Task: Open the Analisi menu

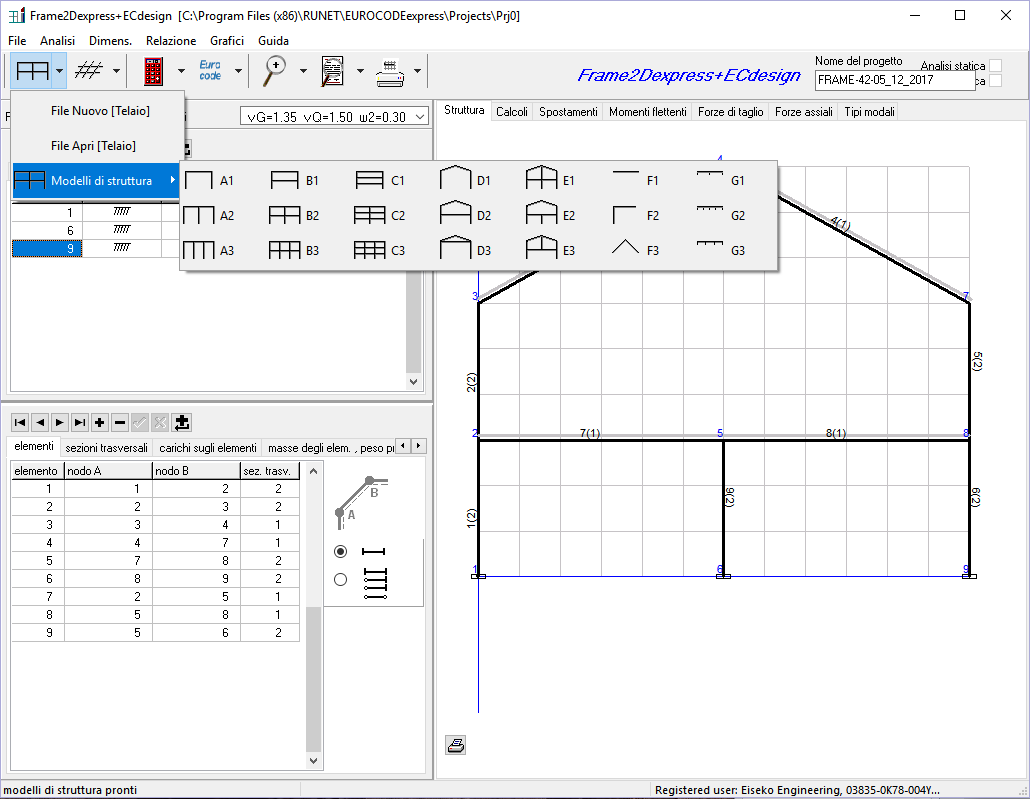Action: click(x=57, y=41)
